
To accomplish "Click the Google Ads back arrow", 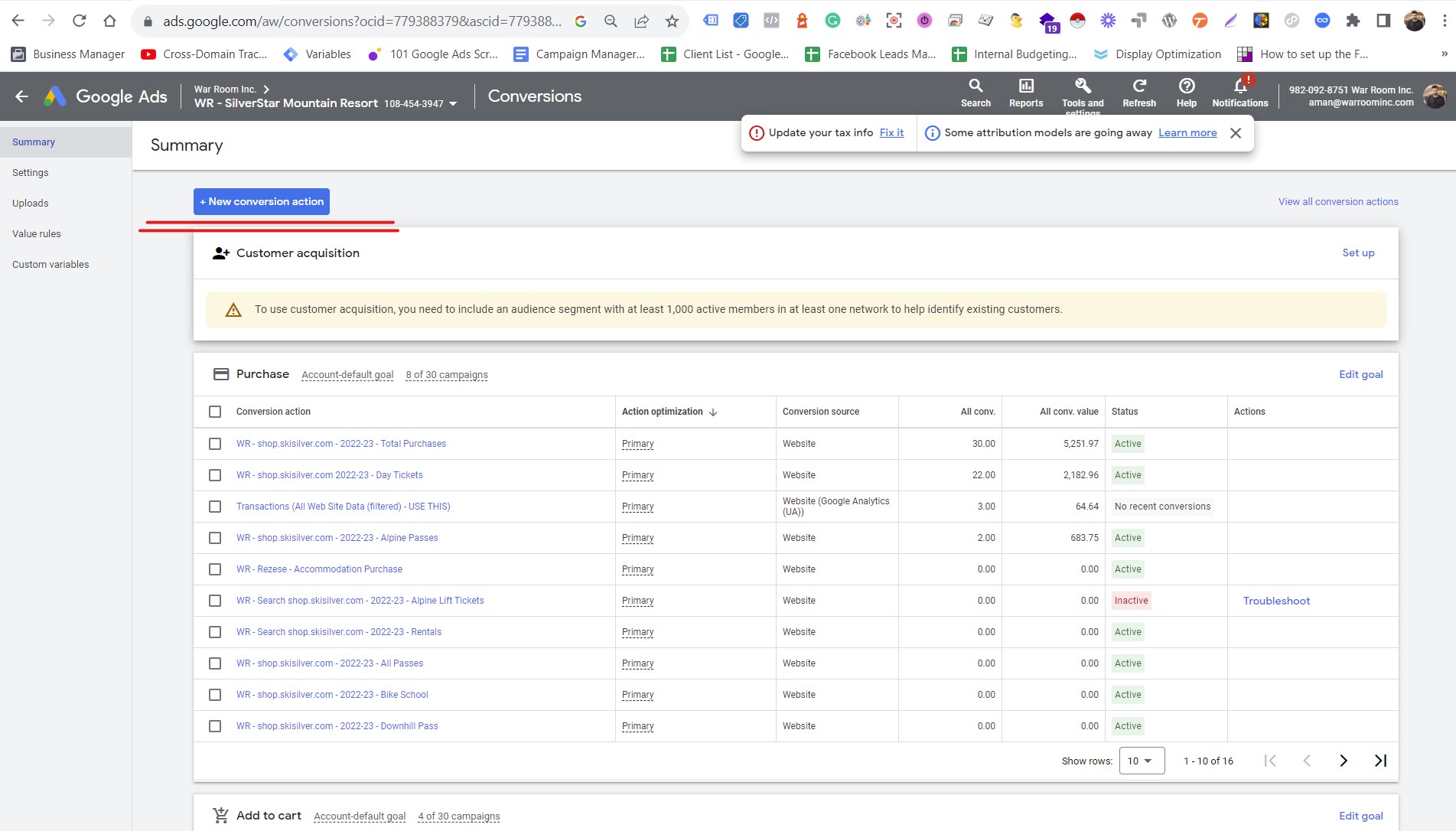I will pyautogui.click(x=22, y=96).
